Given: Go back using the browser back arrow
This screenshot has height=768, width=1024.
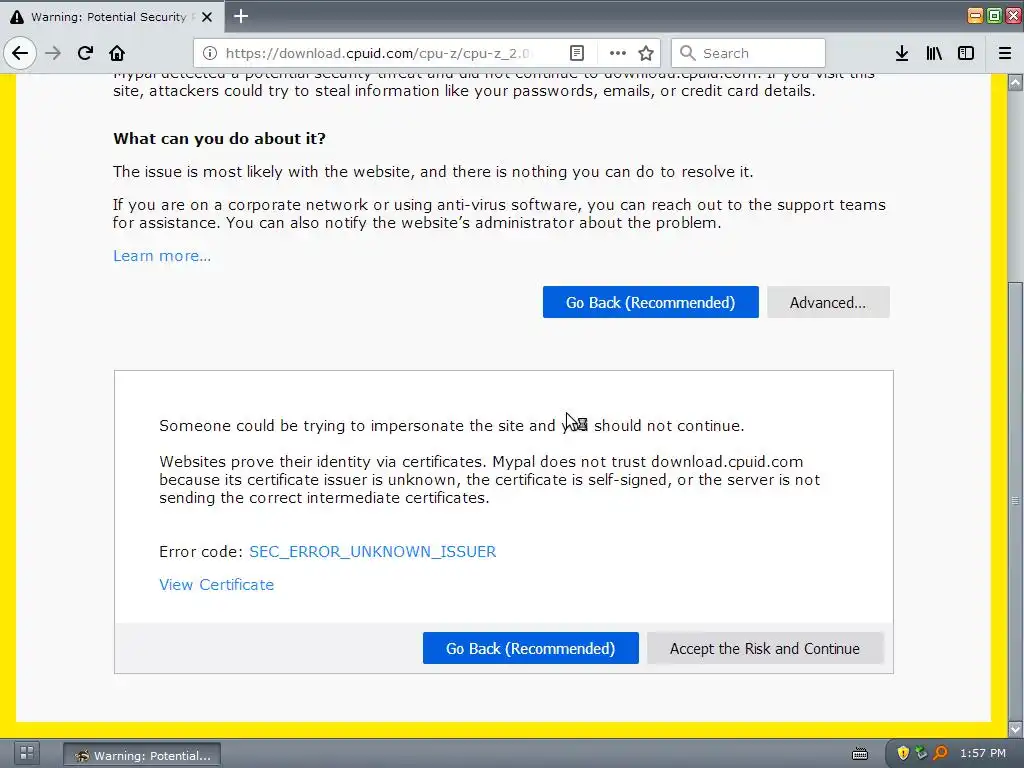Looking at the screenshot, I should click(20, 53).
